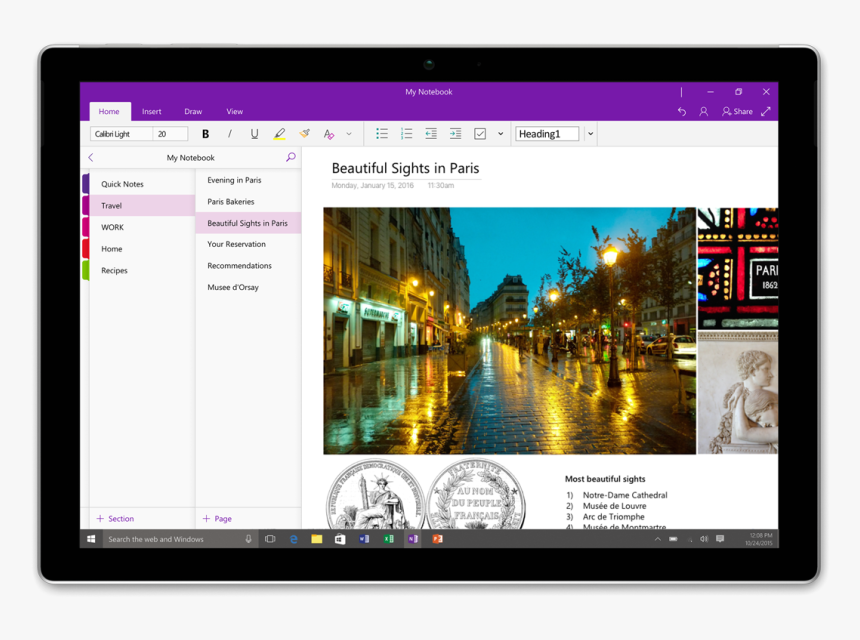This screenshot has width=860, height=640.
Task: Insert a To Do tag checkbox
Action: tap(480, 133)
